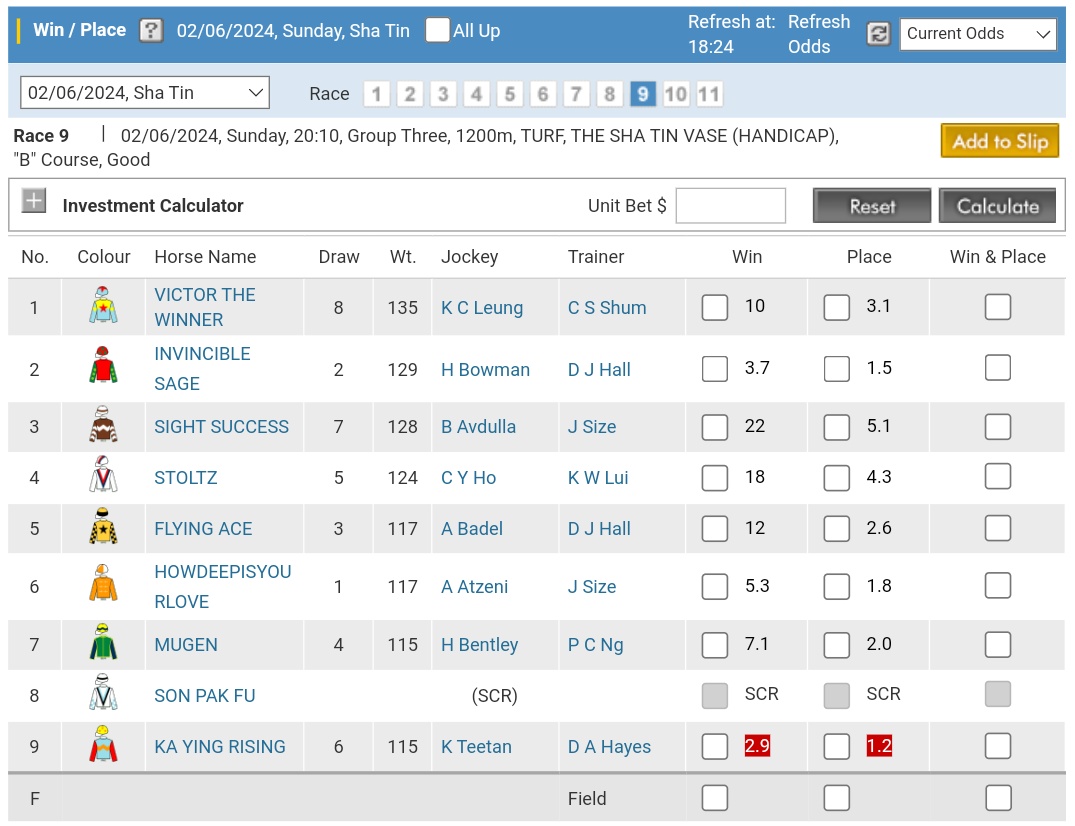
Task: Tick Place checkbox for Ka Ying Rising
Action: point(836,746)
